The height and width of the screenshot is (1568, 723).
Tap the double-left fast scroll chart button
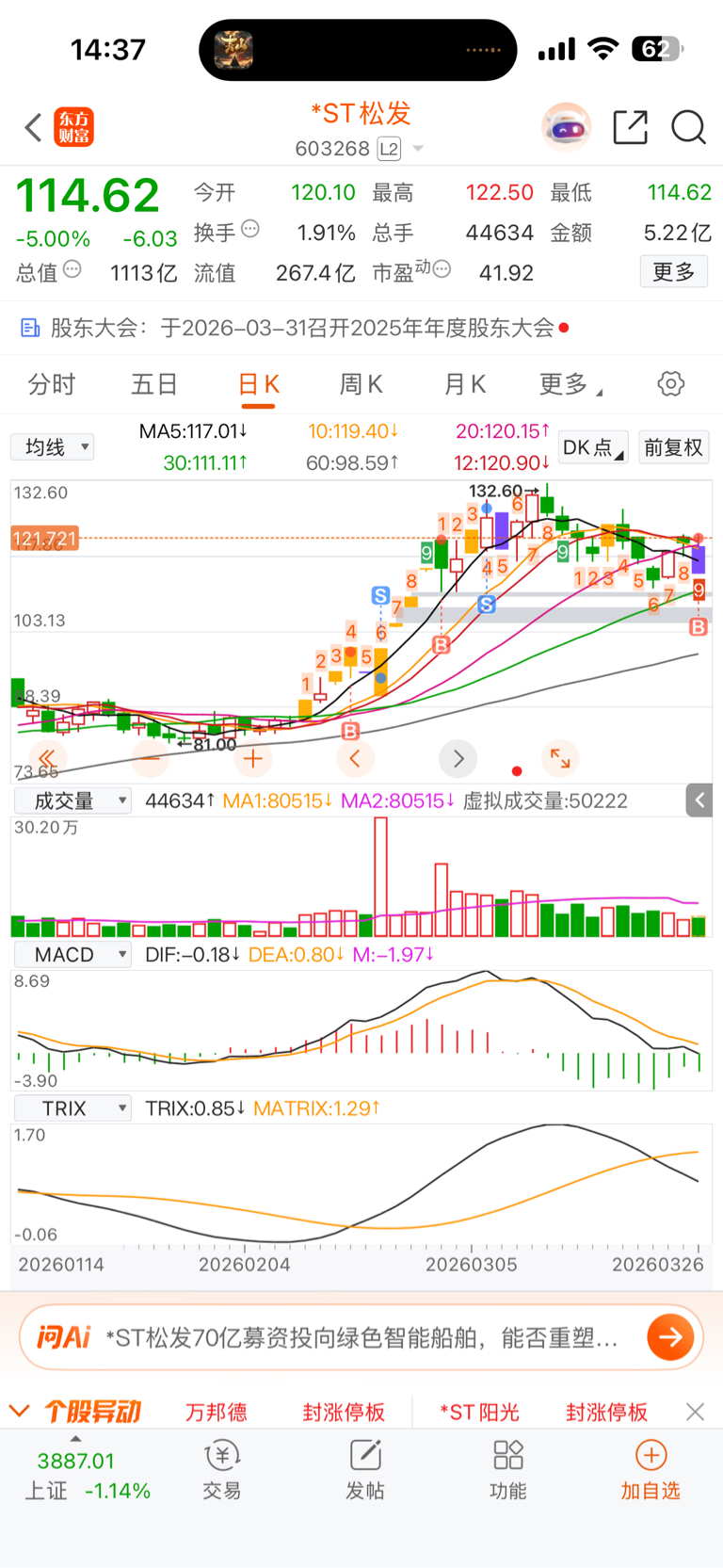[x=46, y=758]
